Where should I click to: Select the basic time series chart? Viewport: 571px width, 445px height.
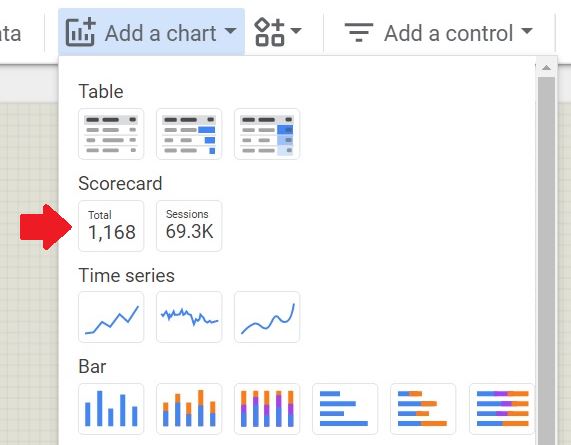tap(111, 317)
